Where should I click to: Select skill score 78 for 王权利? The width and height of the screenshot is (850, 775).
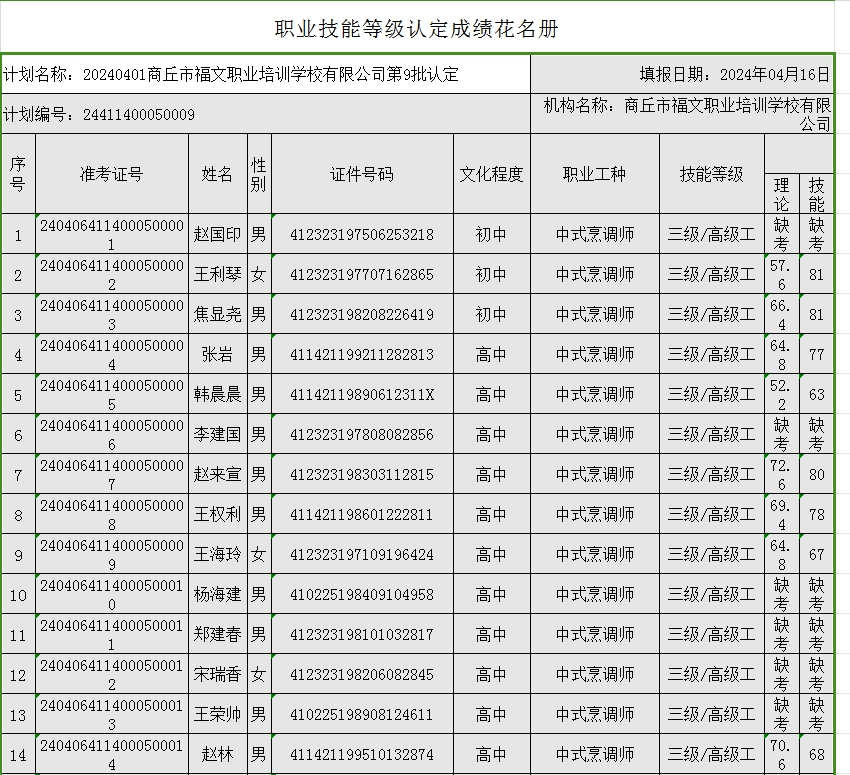click(816, 514)
